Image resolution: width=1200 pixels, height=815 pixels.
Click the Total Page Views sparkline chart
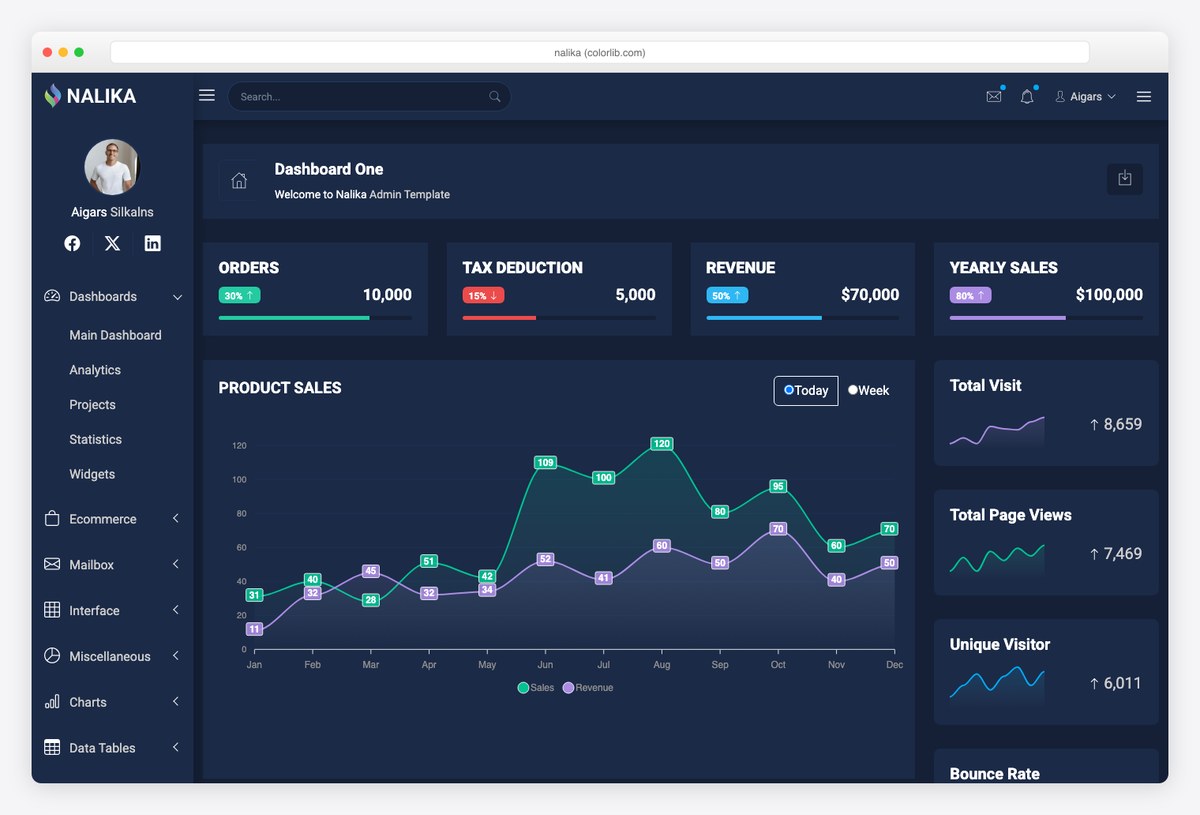[997, 559]
